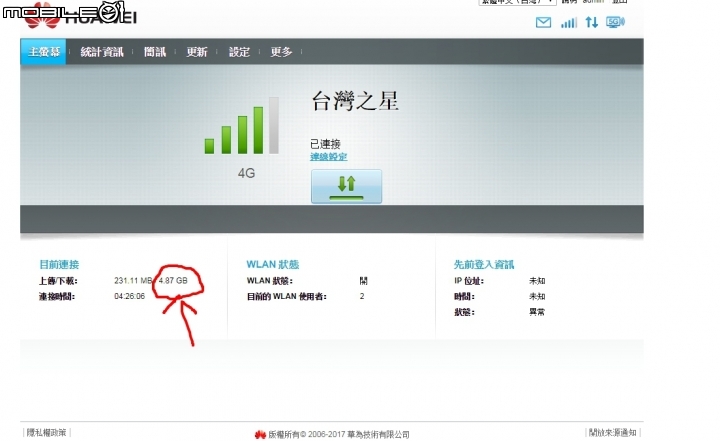
Task: Click the WLAN status value 開
Action: click(x=363, y=281)
